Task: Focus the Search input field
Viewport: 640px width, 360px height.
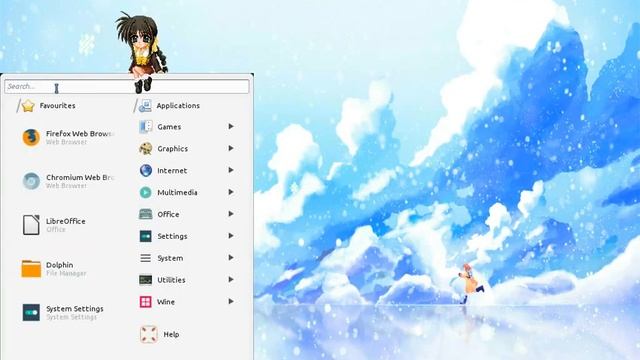Action: coord(127,87)
